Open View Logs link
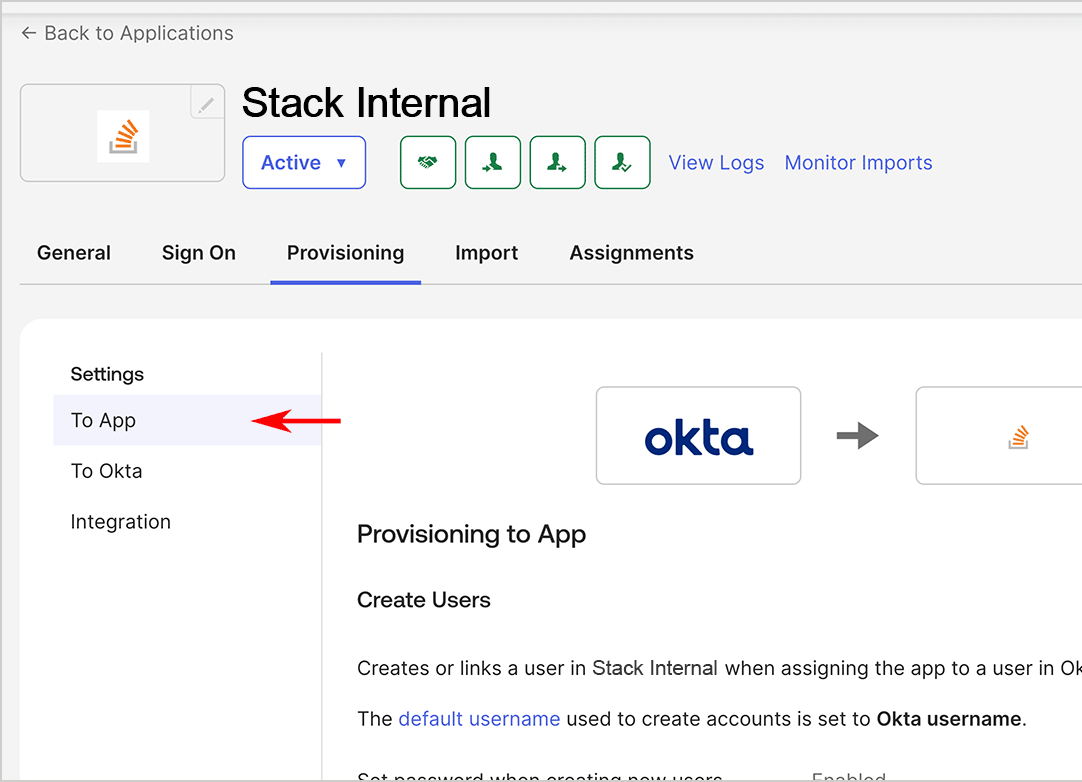Image resolution: width=1082 pixels, height=782 pixels. pyautogui.click(x=716, y=163)
